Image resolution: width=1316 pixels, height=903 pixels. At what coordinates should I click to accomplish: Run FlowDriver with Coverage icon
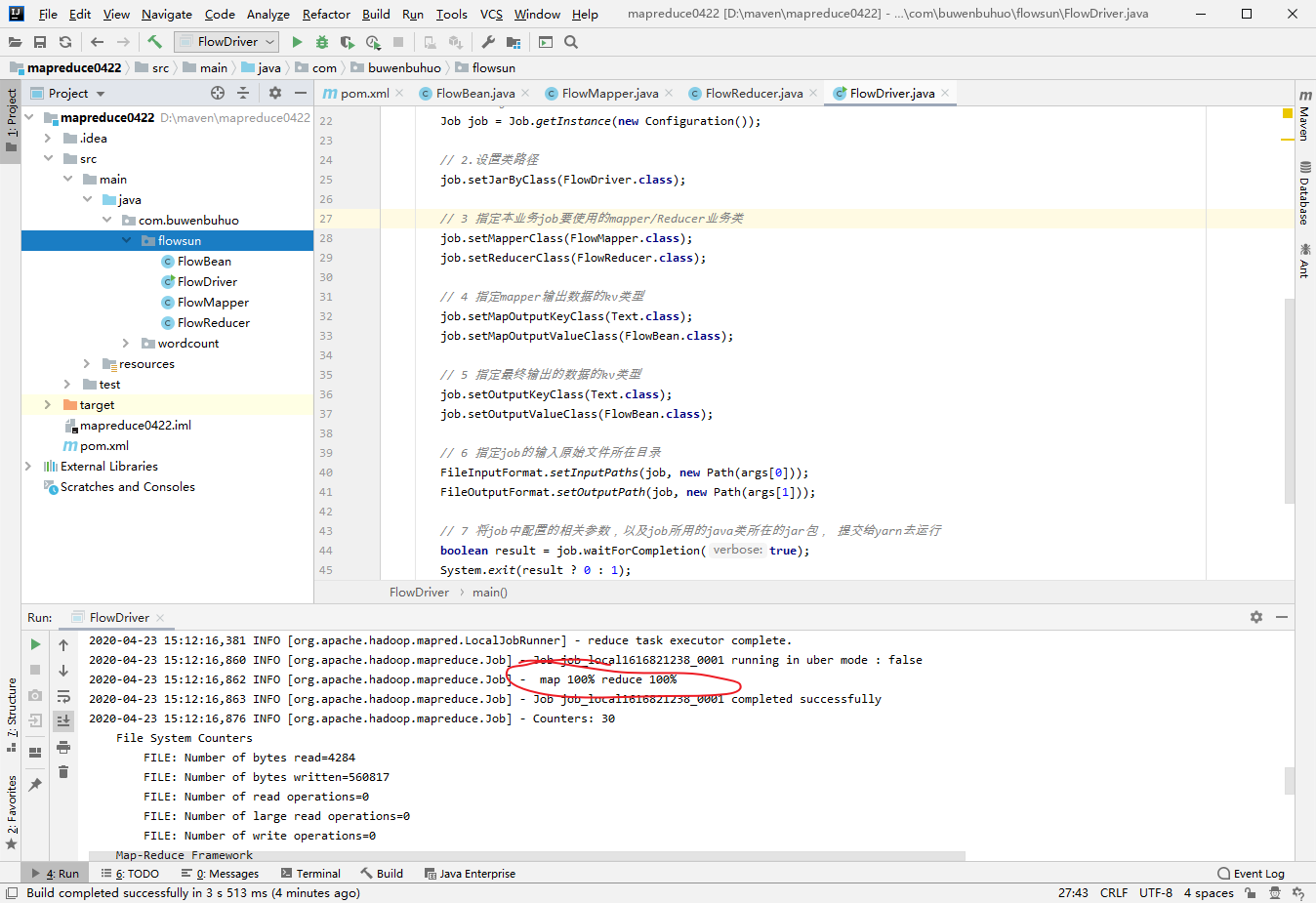(348, 42)
